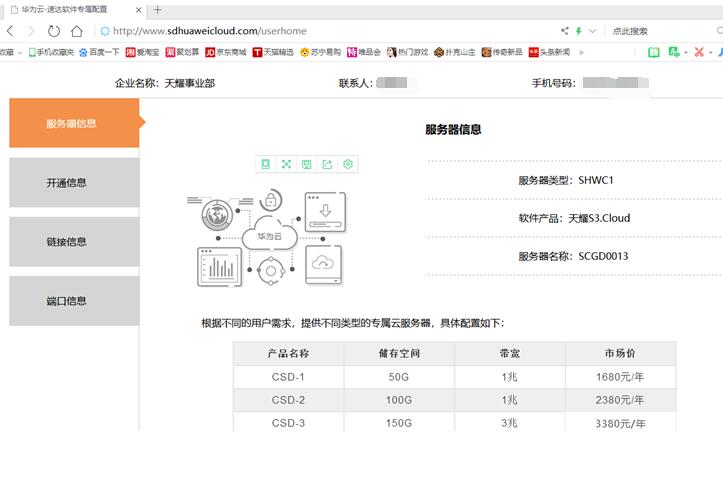Click the green lightning speed-mode icon
This screenshot has width=723, height=490.
(579, 31)
